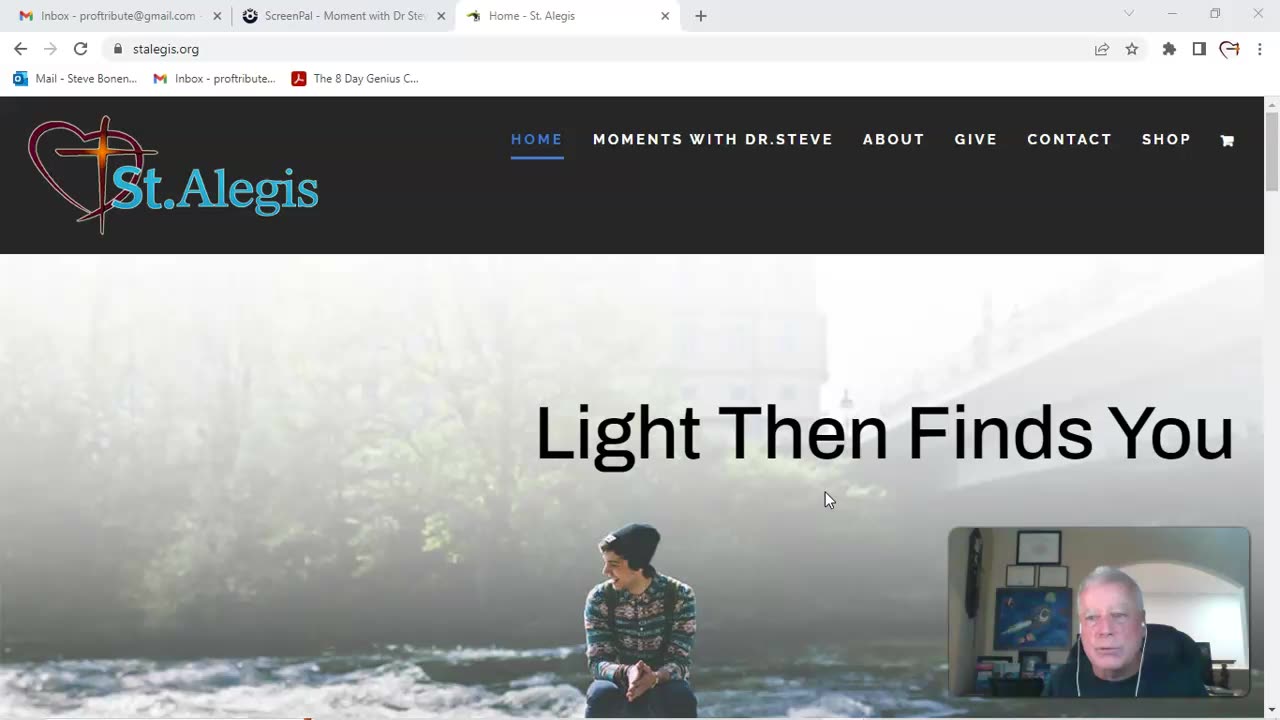Switch to the ScreenPal Moment with Dr Steve tab

pyautogui.click(x=343, y=16)
